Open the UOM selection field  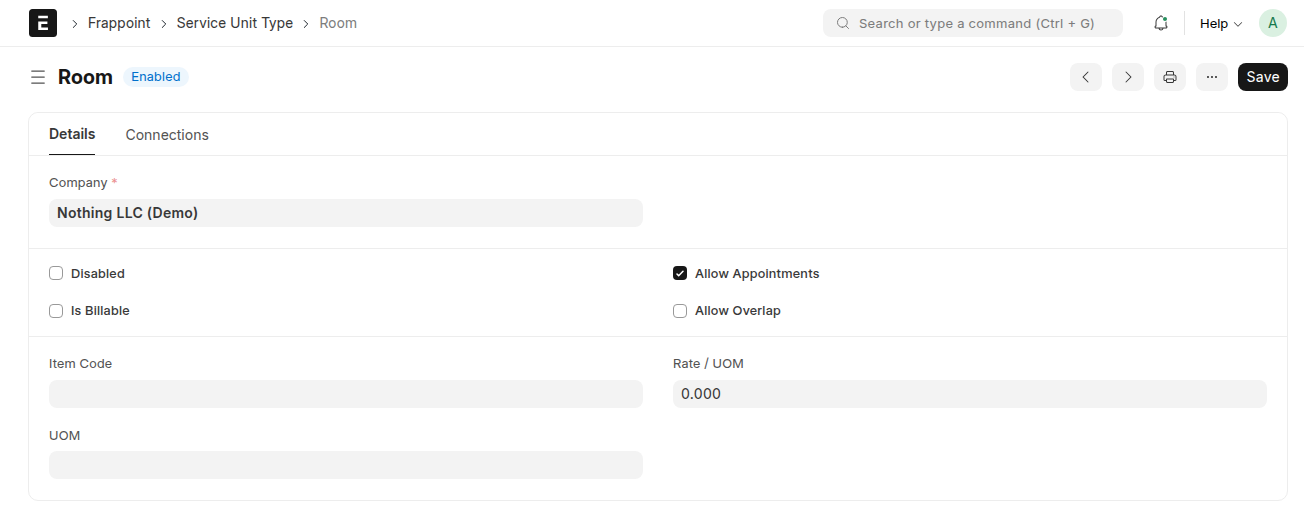point(345,465)
